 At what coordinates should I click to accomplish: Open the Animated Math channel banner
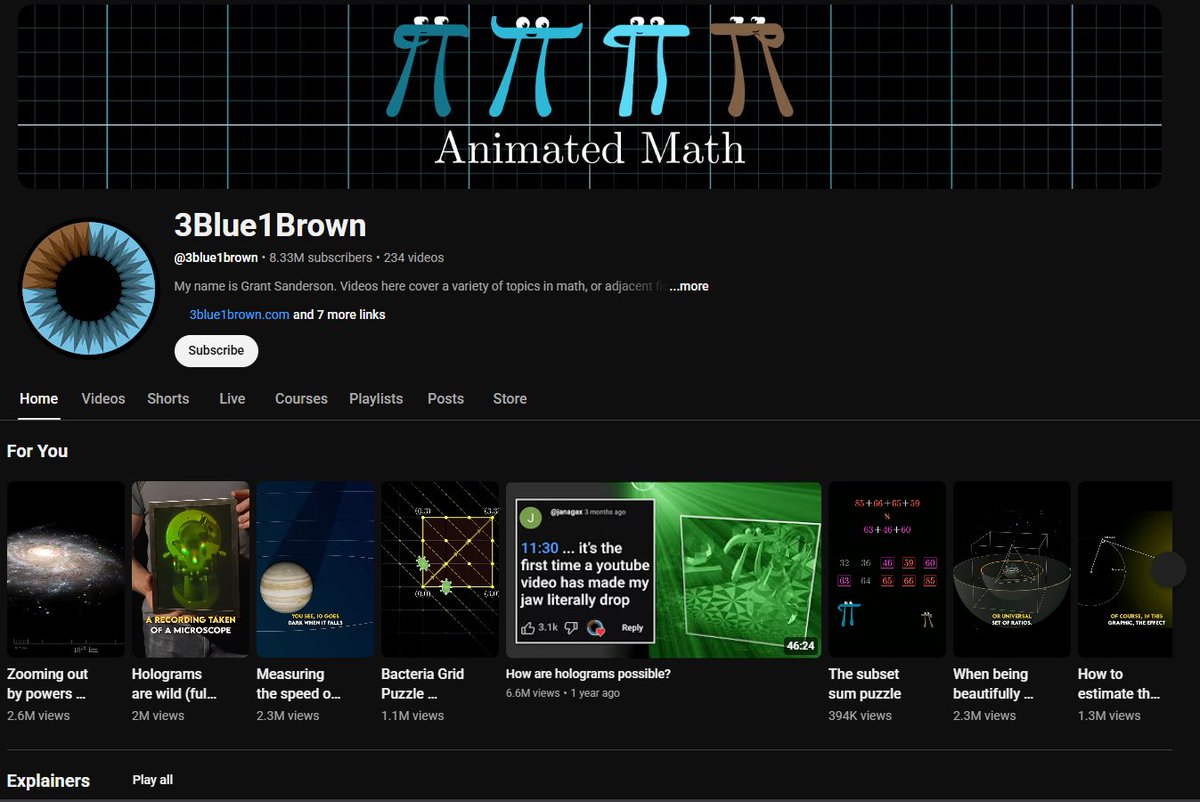point(590,96)
